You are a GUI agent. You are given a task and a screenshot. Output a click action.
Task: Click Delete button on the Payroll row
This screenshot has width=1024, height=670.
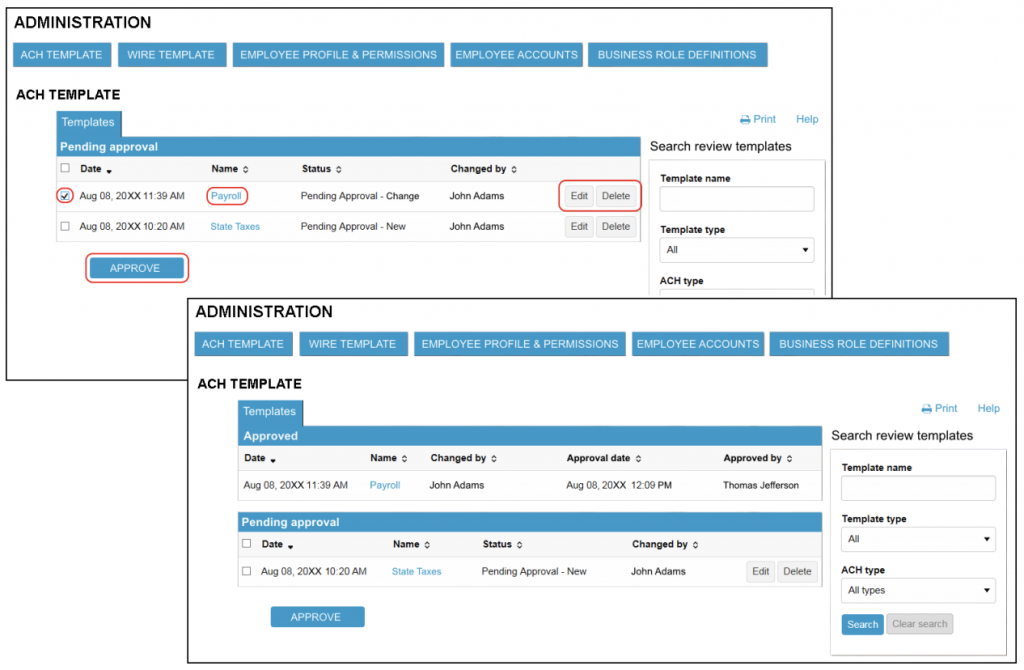tap(616, 196)
